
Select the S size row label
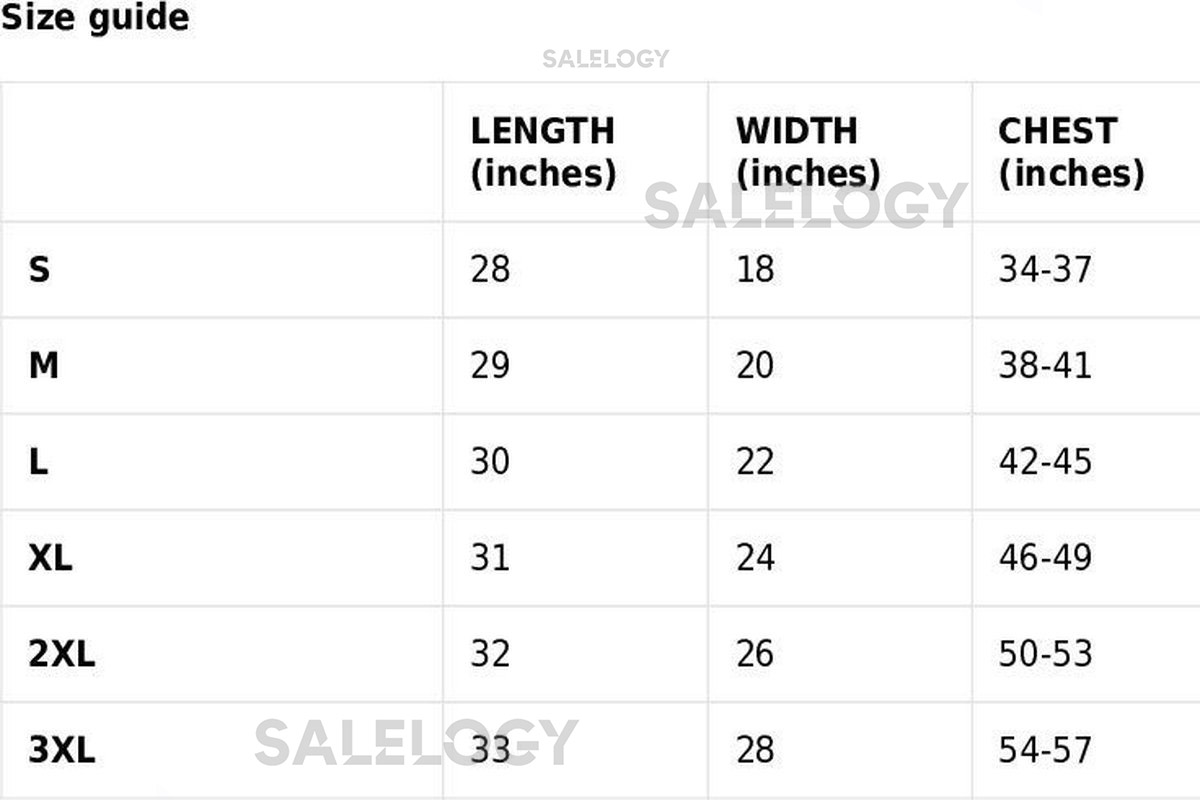pyautogui.click(x=39, y=269)
